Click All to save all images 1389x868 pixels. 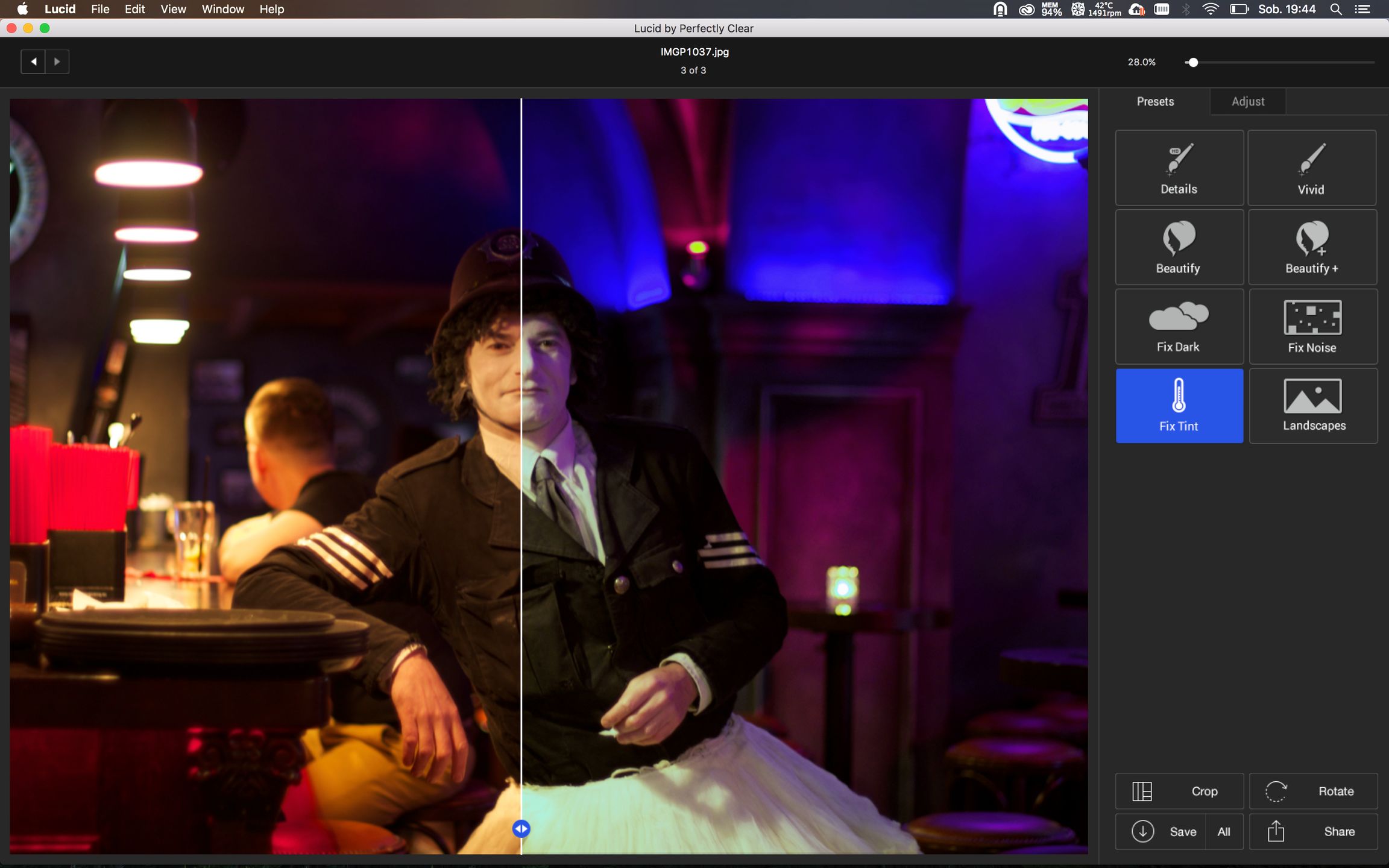pos(1223,831)
